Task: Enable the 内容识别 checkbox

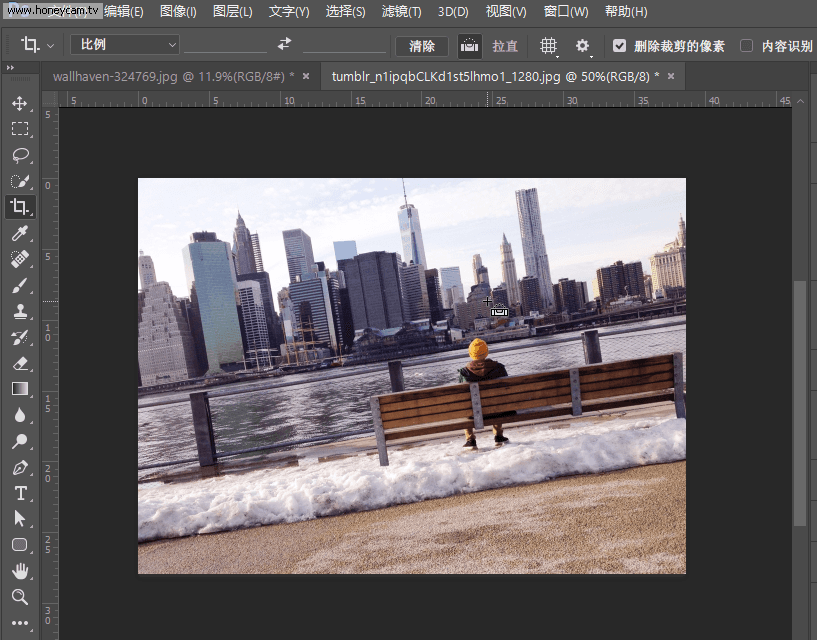Action: tap(746, 46)
